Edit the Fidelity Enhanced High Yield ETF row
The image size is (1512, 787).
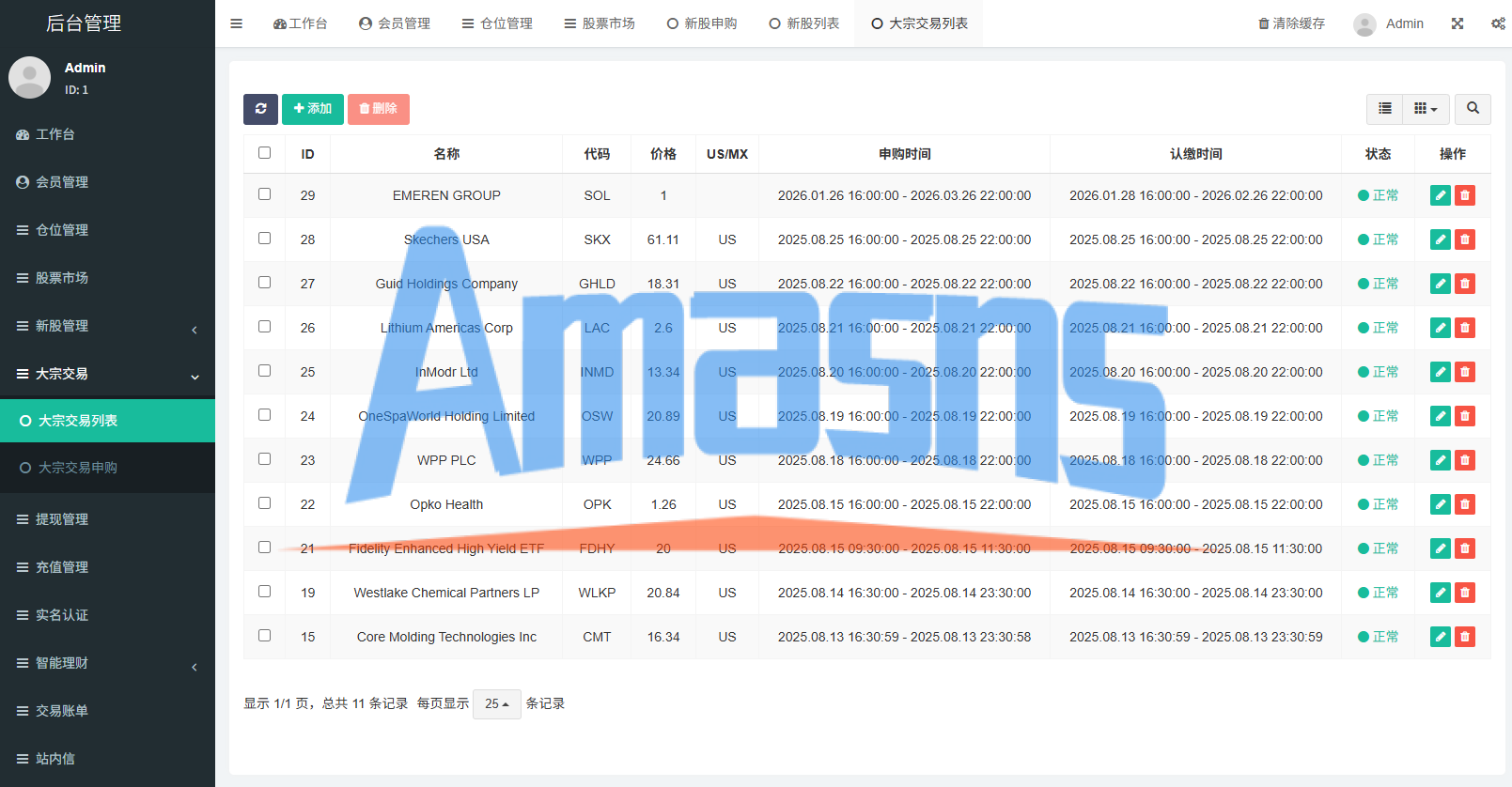[x=1441, y=548]
